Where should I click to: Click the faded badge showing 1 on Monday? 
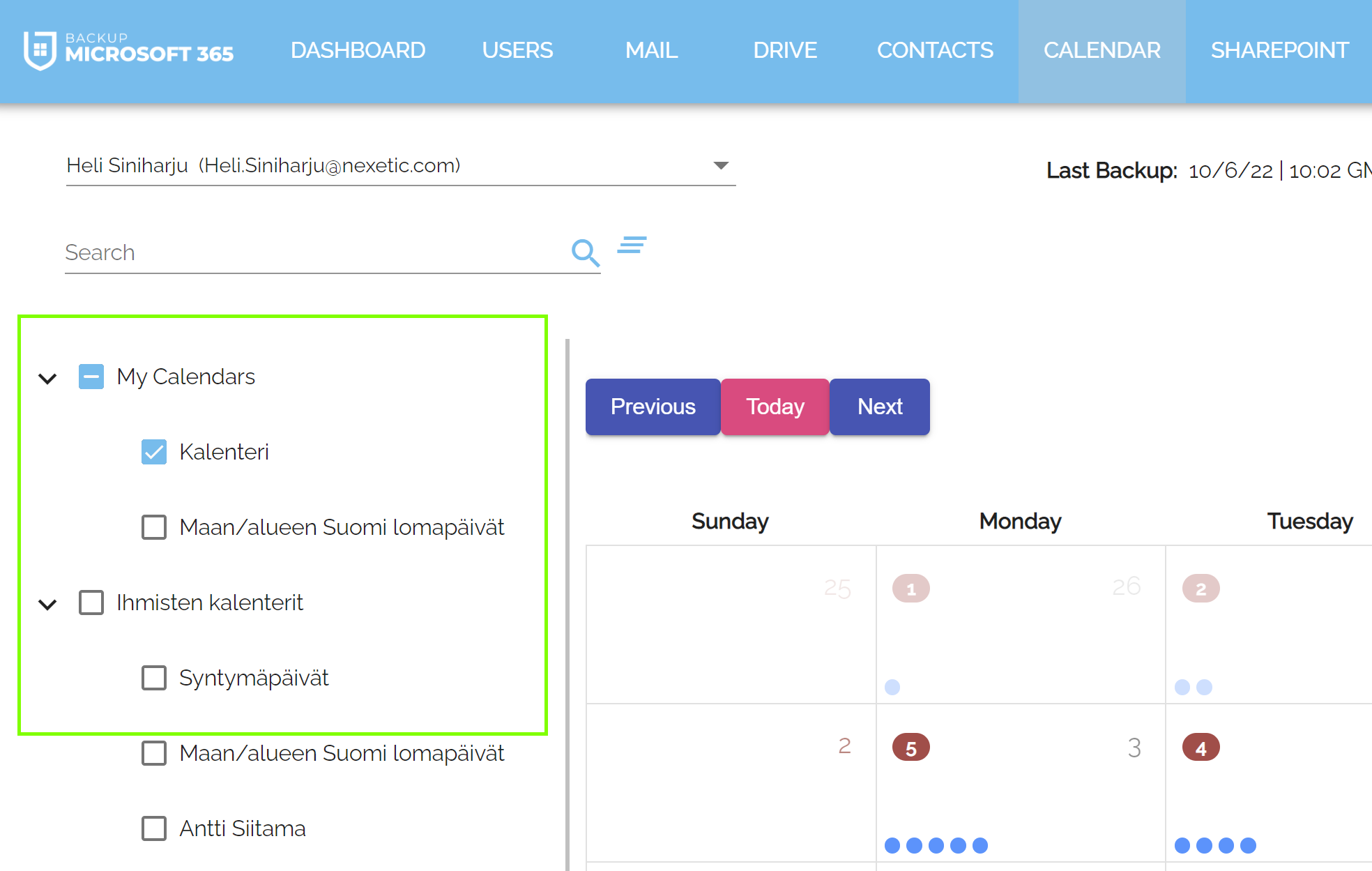click(910, 589)
